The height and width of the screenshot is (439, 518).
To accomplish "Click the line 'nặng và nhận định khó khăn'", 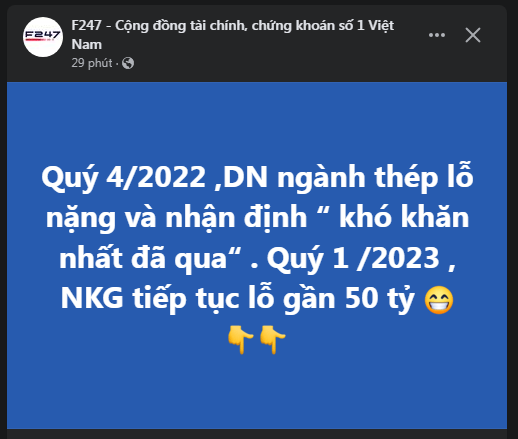I will click(257, 218).
